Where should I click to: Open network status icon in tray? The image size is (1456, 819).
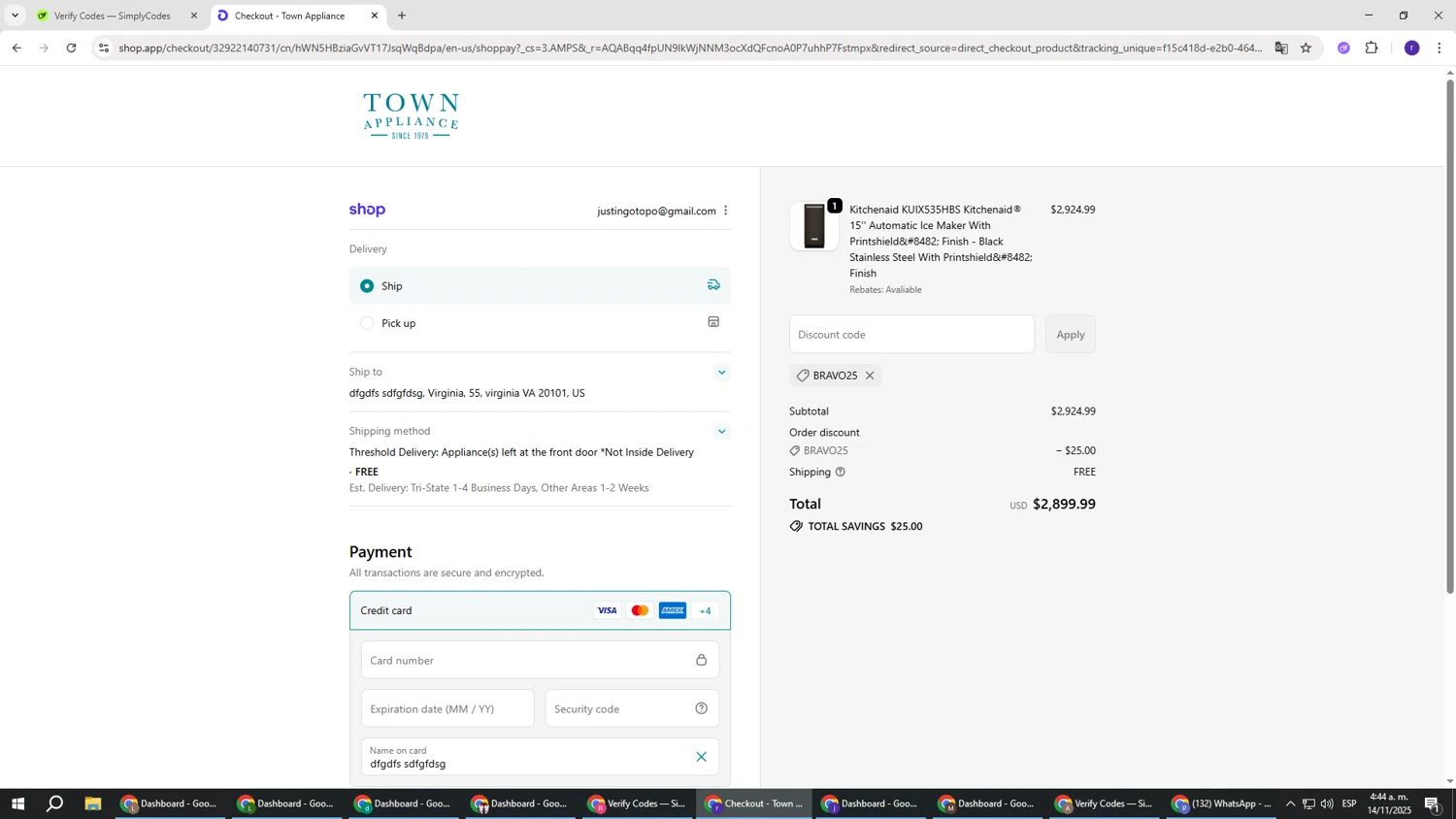pyautogui.click(x=1308, y=803)
